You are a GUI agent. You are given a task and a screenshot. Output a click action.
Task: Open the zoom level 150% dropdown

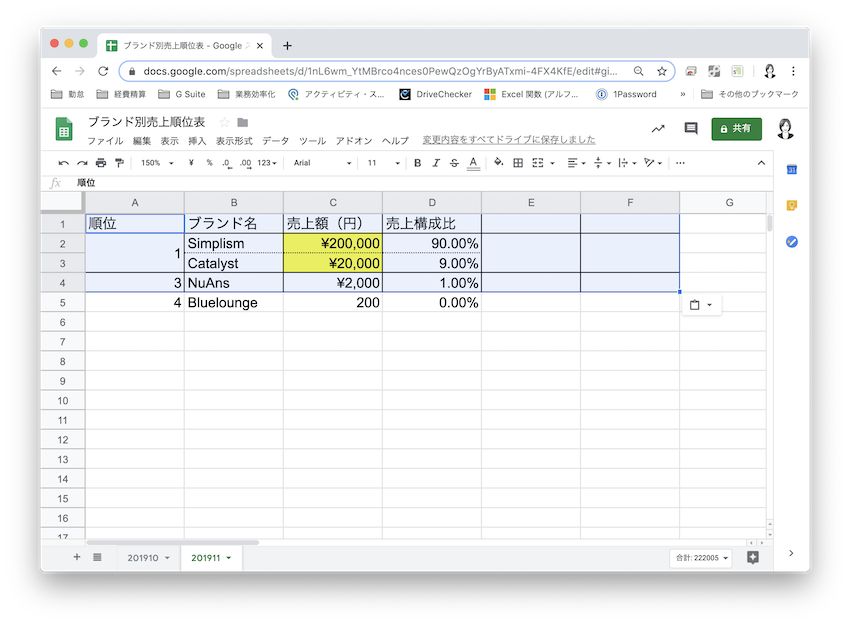[x=157, y=163]
